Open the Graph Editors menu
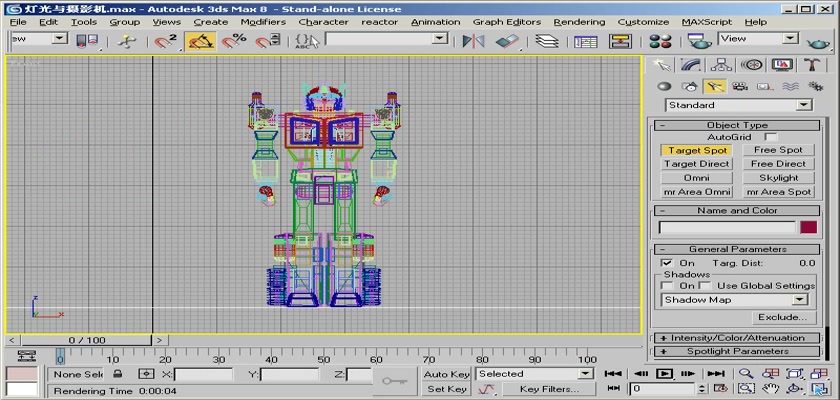 507,22
